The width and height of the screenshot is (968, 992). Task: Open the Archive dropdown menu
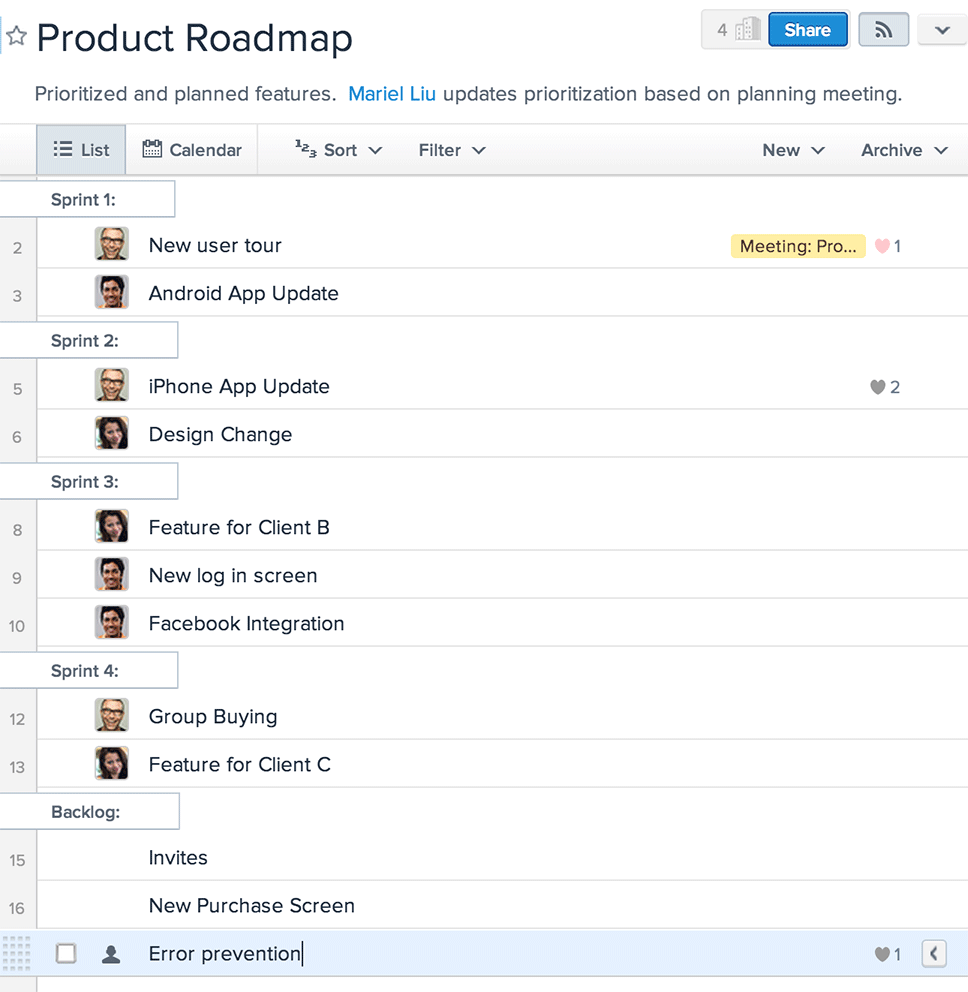click(x=903, y=150)
